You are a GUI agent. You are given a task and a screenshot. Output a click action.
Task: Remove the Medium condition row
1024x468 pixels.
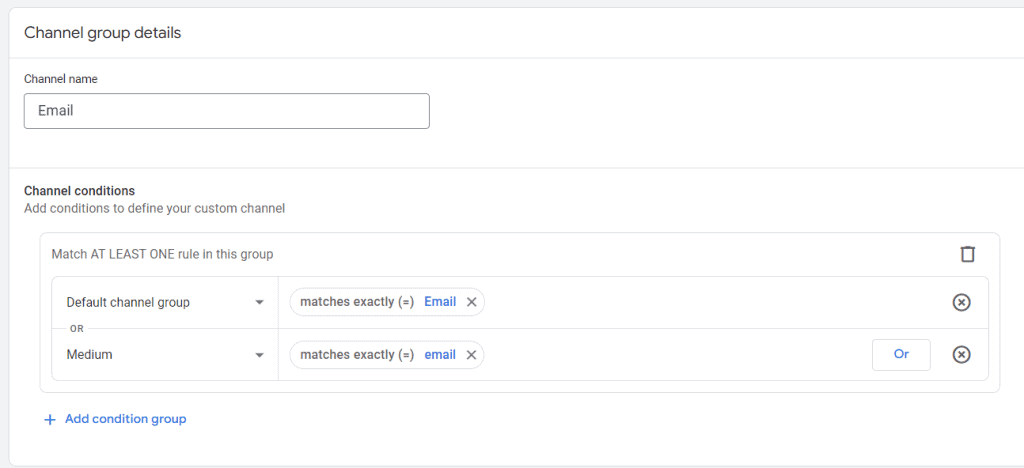click(961, 355)
